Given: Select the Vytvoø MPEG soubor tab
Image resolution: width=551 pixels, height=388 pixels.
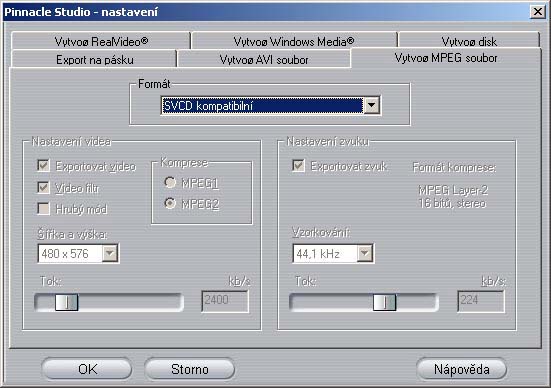Looking at the screenshot, I should tap(446, 58).
